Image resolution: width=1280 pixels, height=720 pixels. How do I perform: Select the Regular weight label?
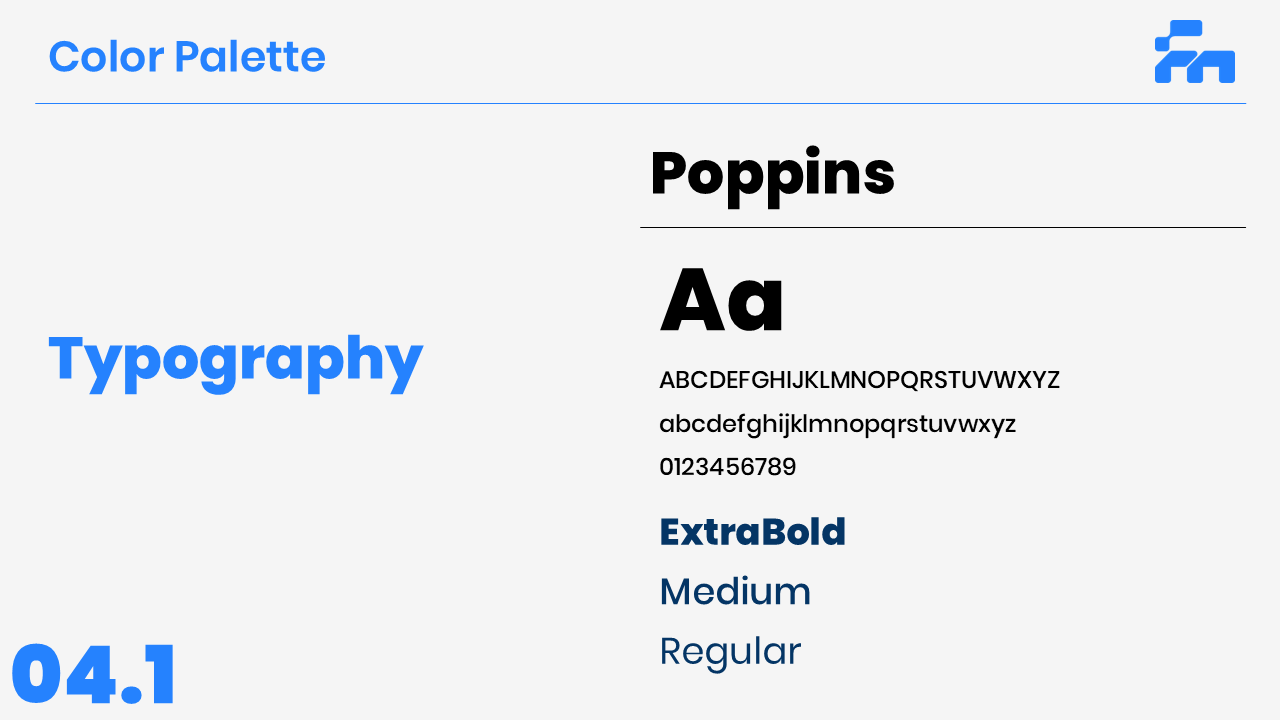730,652
